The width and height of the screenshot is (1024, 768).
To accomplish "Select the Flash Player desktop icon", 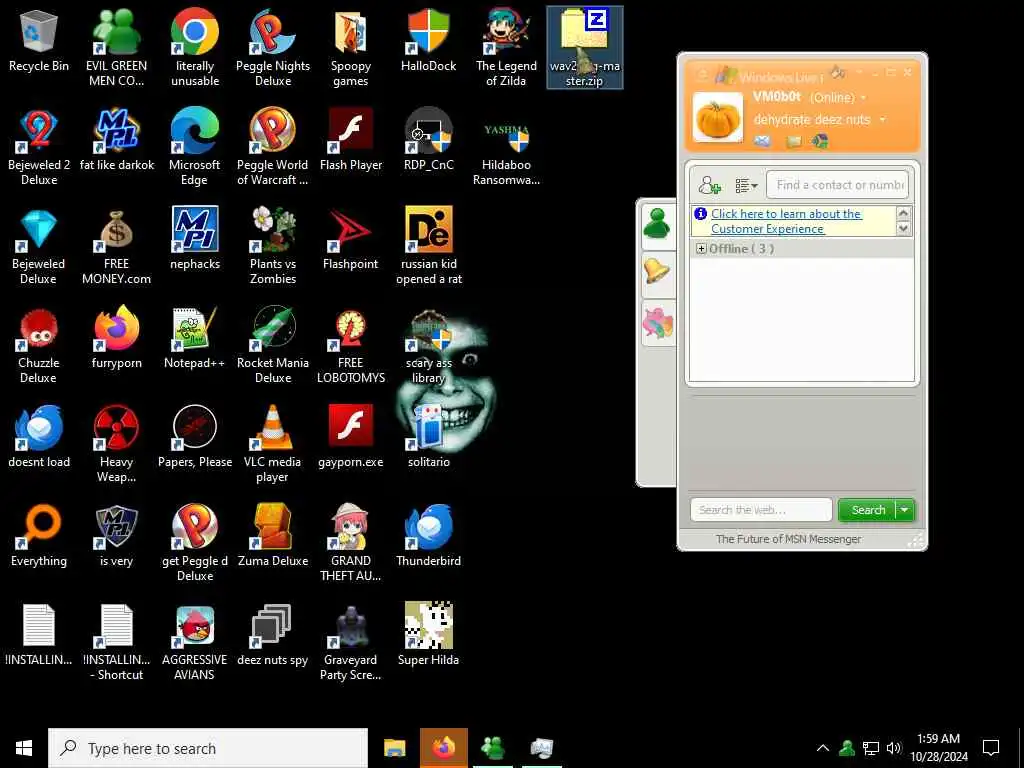I will (x=351, y=140).
